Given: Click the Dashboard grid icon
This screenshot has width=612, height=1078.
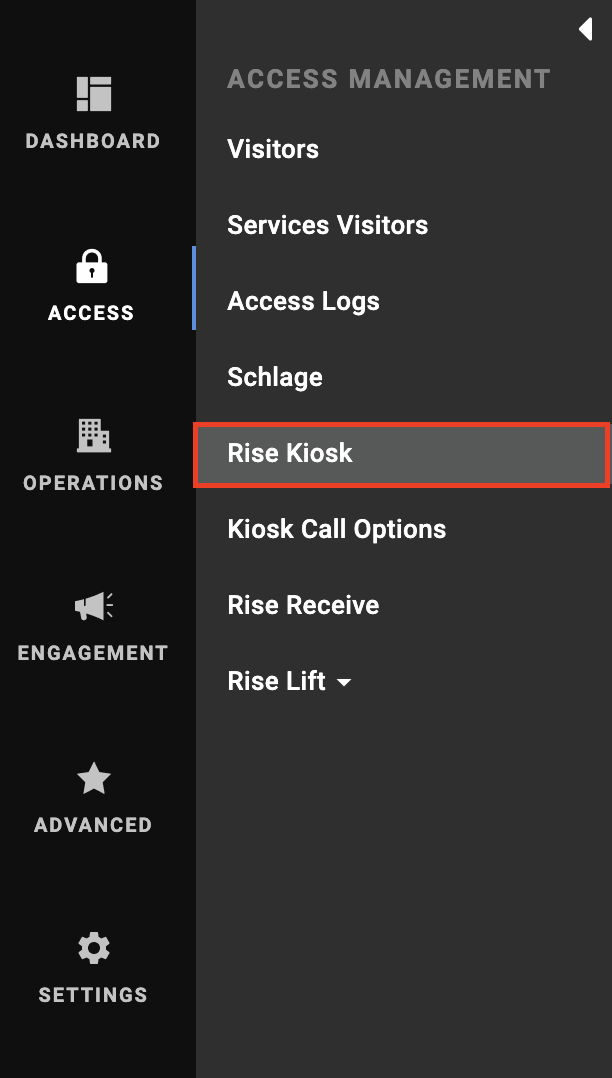Looking at the screenshot, I should pos(94,94).
